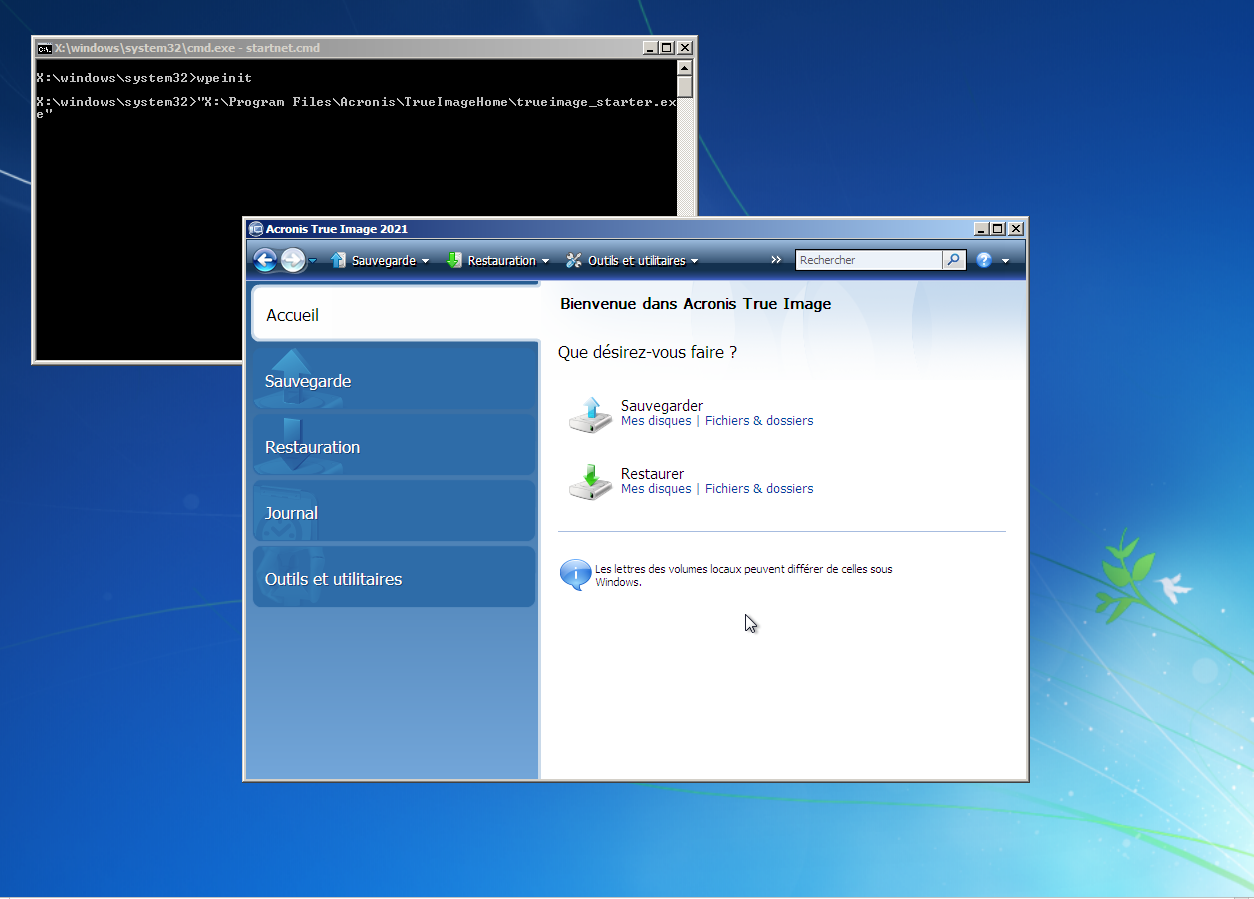The width and height of the screenshot is (1254, 899).
Task: Open Fichiers & dossiers under Sauvegarder
Action: pyautogui.click(x=759, y=421)
